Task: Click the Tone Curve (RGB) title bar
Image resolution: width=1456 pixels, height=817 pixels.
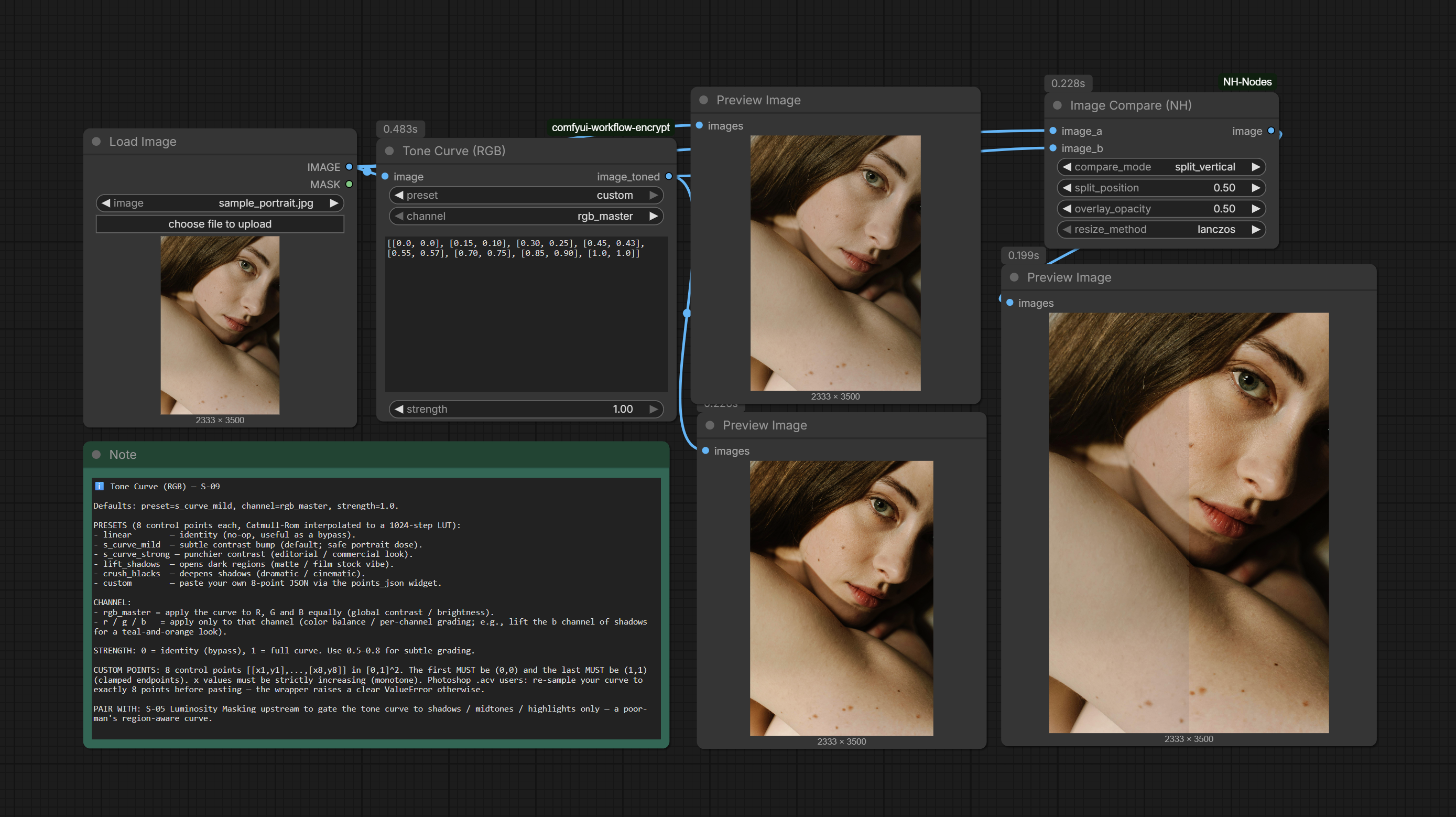Action: coord(526,151)
